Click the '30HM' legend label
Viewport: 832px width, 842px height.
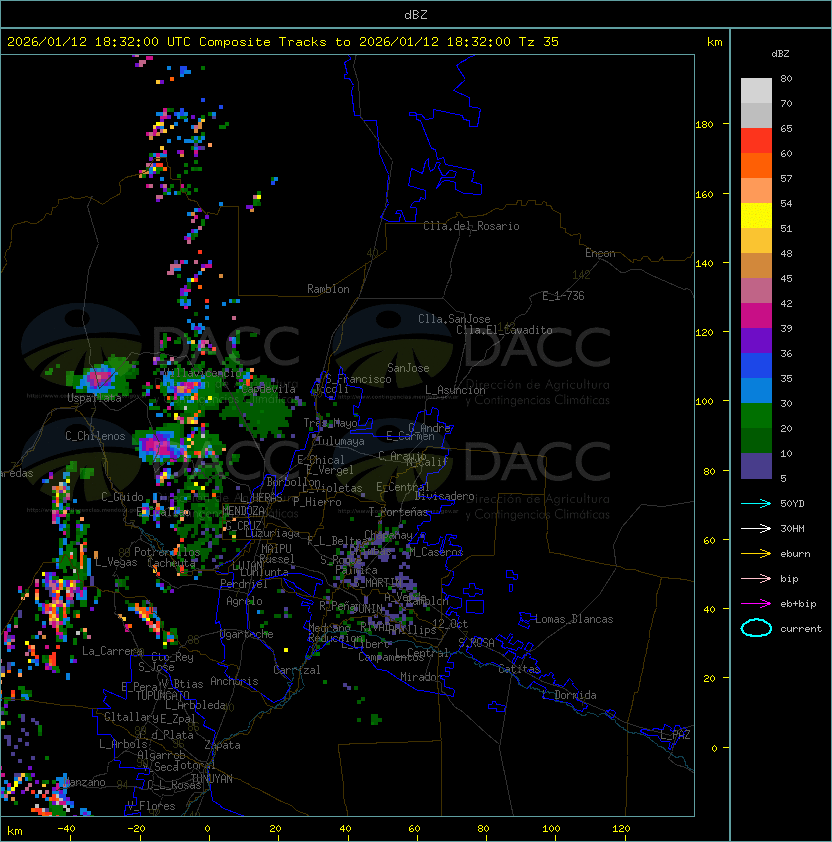pos(792,529)
